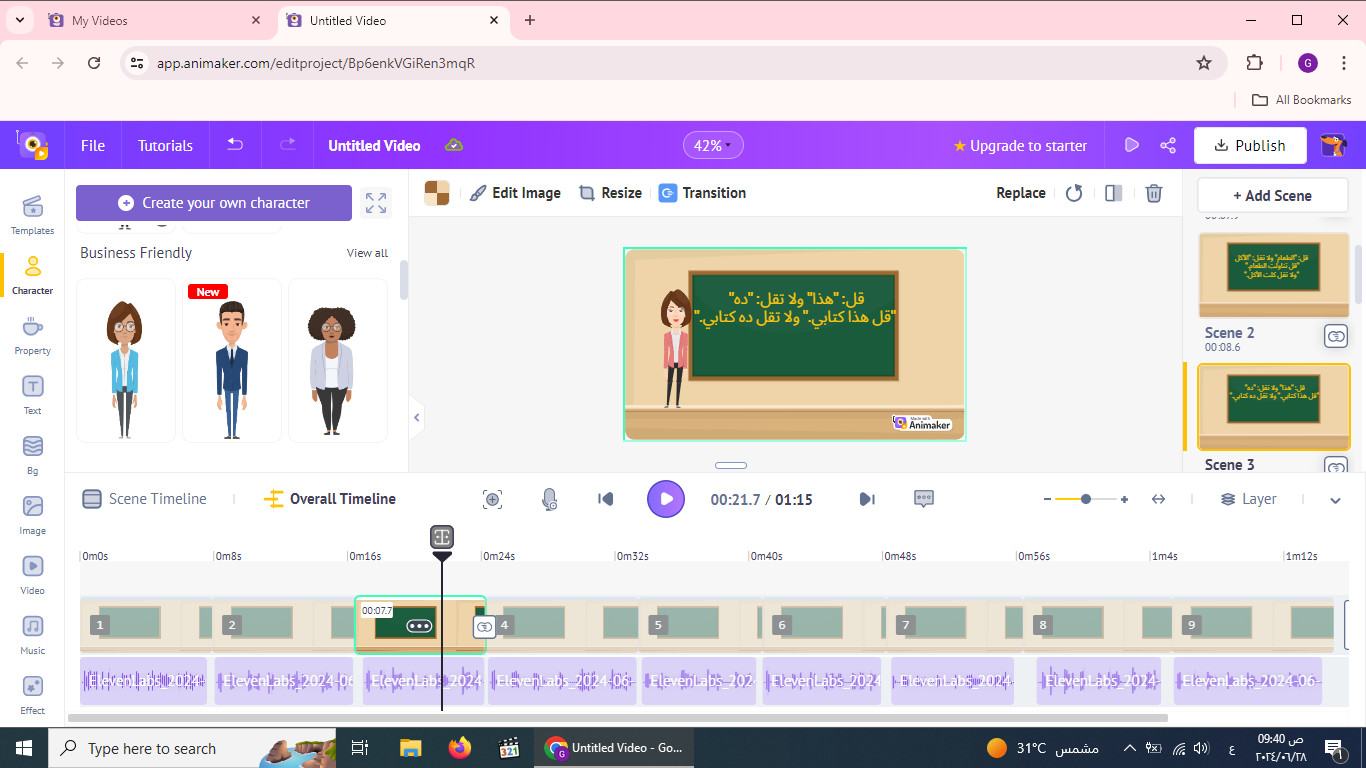This screenshot has height=768, width=1366.
Task: Bookmark this page with star icon
Action: click(1204, 63)
